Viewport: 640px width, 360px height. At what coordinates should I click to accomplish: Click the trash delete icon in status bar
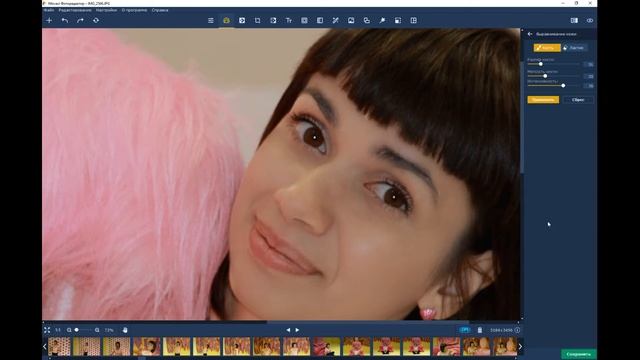[480, 330]
